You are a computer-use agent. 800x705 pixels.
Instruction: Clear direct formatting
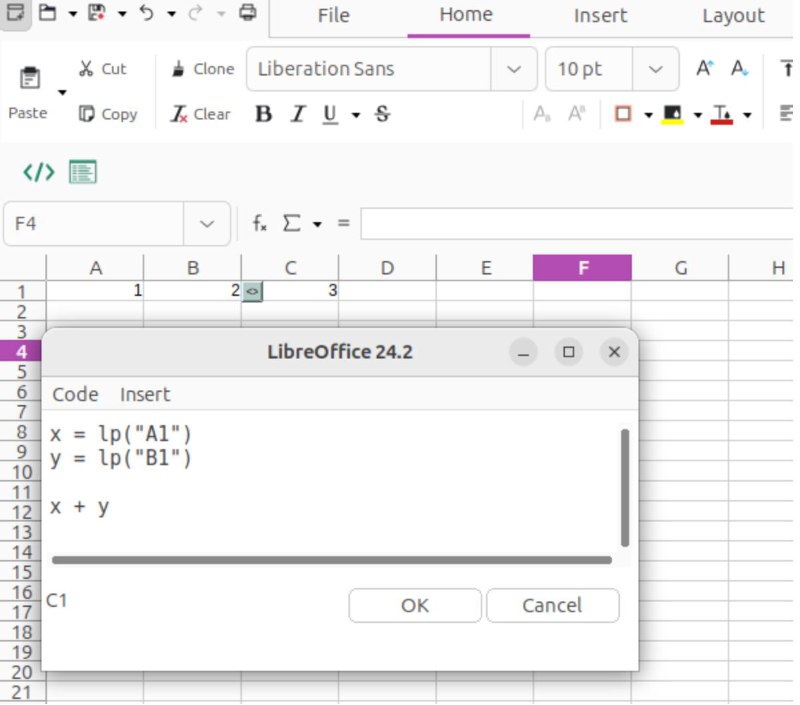pyautogui.click(x=201, y=114)
